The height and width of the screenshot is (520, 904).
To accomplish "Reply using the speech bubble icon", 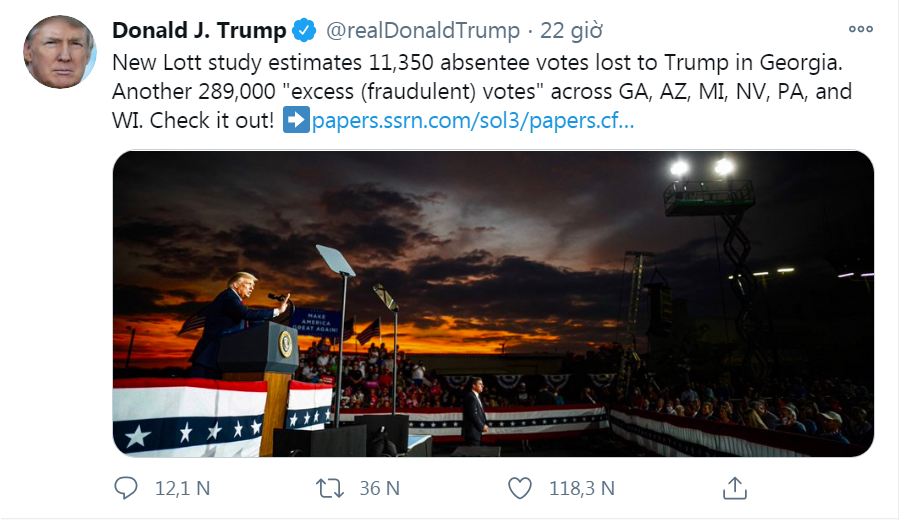I will pos(126,488).
